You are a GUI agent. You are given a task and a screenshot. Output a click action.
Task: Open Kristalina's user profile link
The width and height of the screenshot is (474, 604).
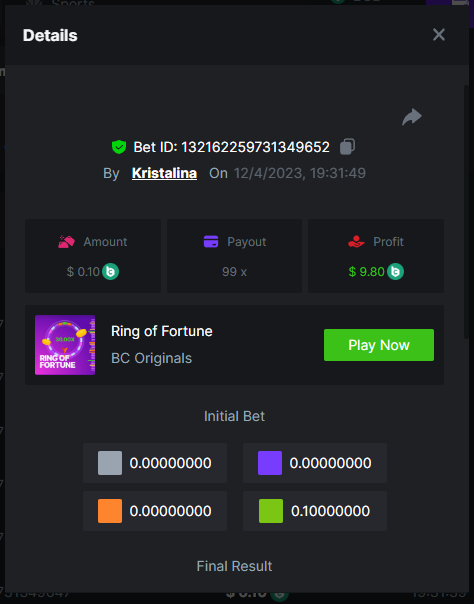(x=164, y=173)
